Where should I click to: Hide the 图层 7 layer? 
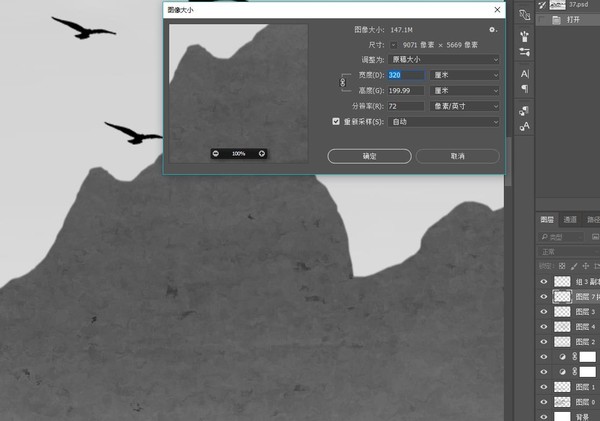tap(544, 297)
